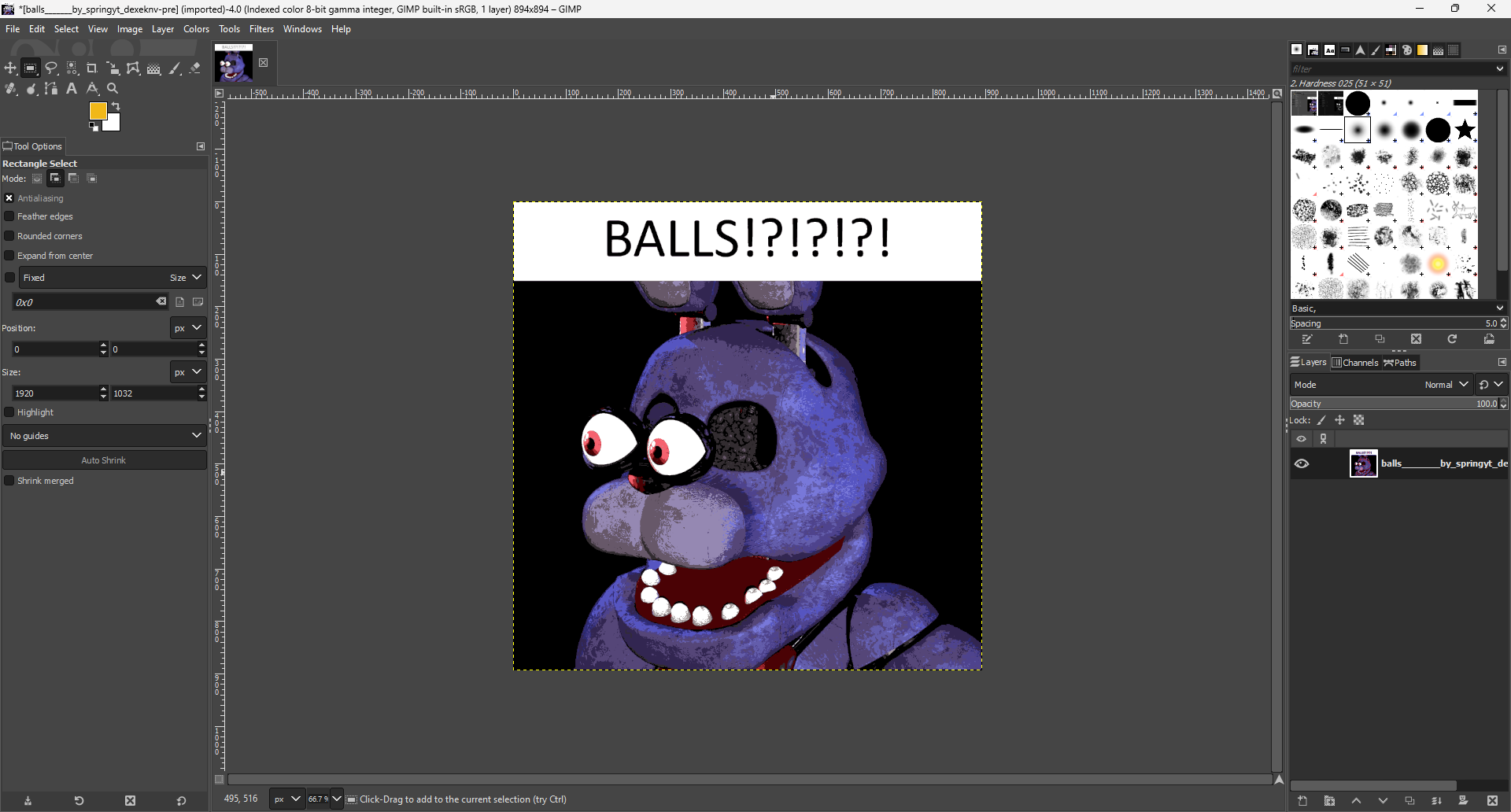
Task: Open the Filters menu
Action: tap(262, 29)
